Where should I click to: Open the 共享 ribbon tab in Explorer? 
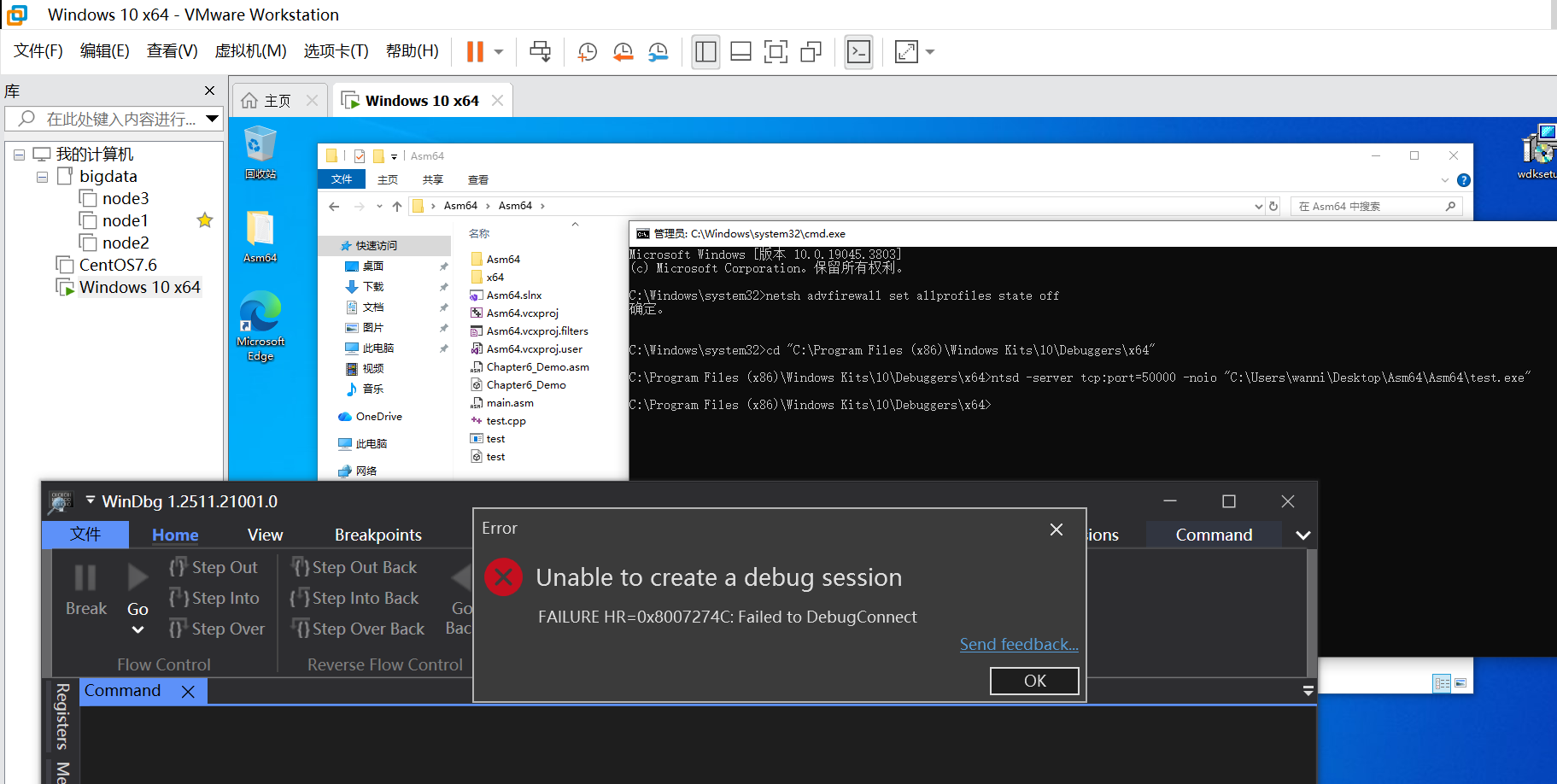[x=433, y=179]
